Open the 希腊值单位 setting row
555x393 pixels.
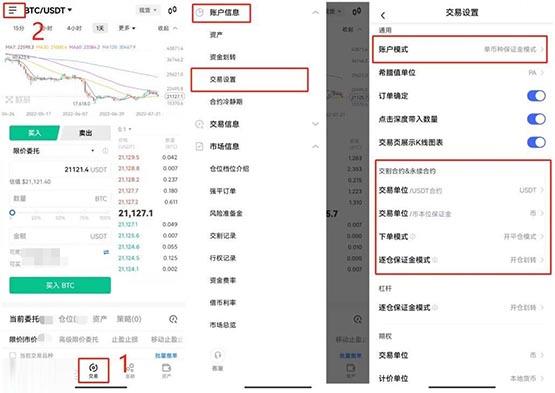pos(461,73)
